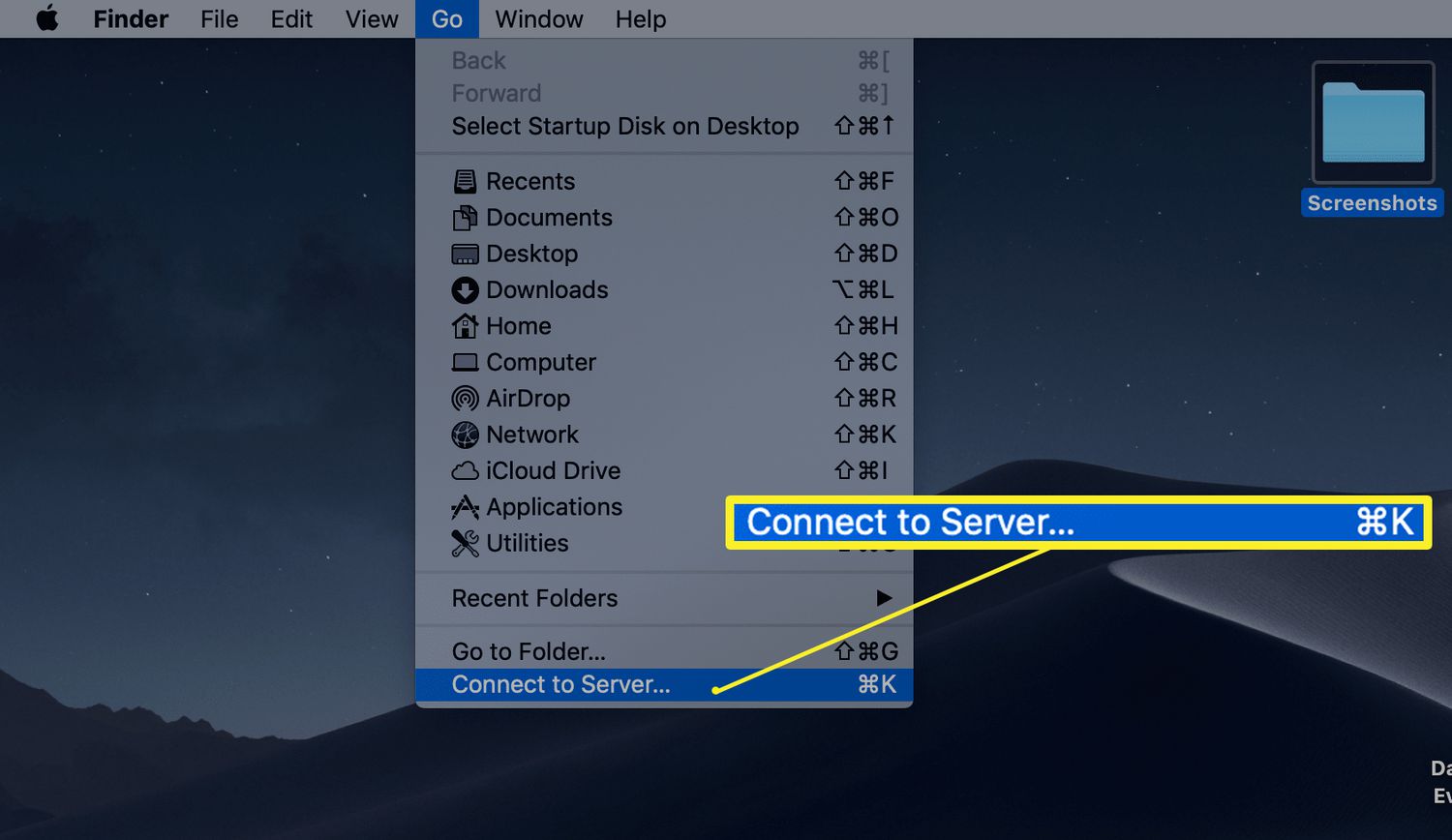The width and height of the screenshot is (1452, 840).
Task: Select the Computer menu entry
Action: click(x=540, y=362)
